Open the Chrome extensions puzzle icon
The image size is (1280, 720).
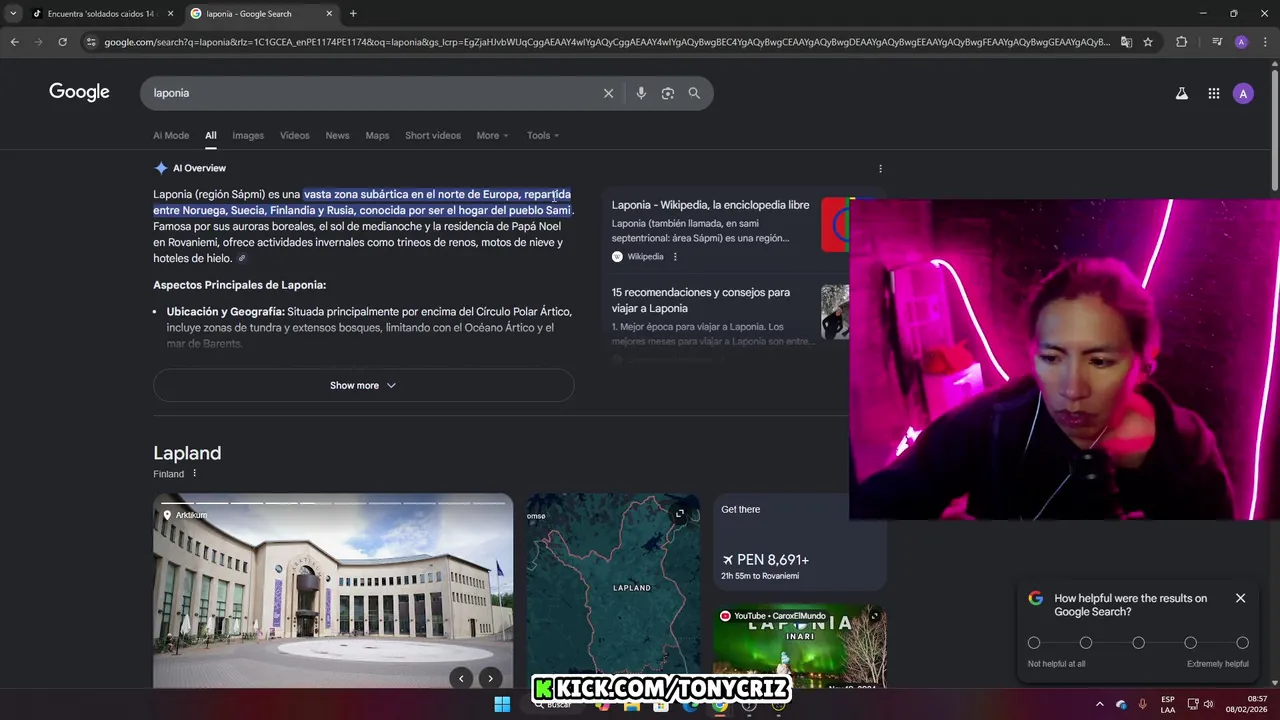1181,42
